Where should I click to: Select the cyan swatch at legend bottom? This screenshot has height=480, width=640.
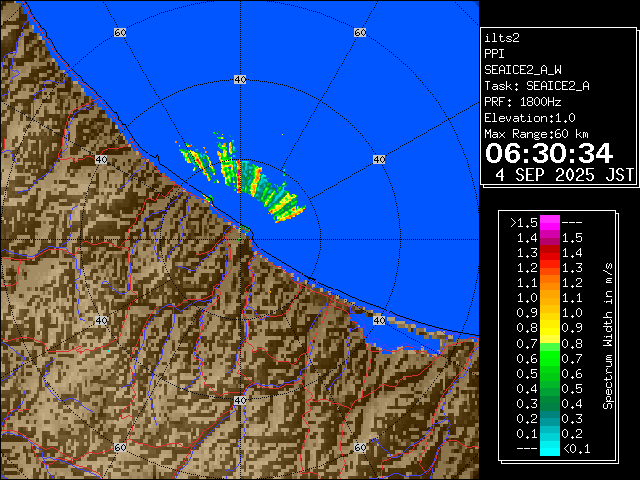click(549, 448)
